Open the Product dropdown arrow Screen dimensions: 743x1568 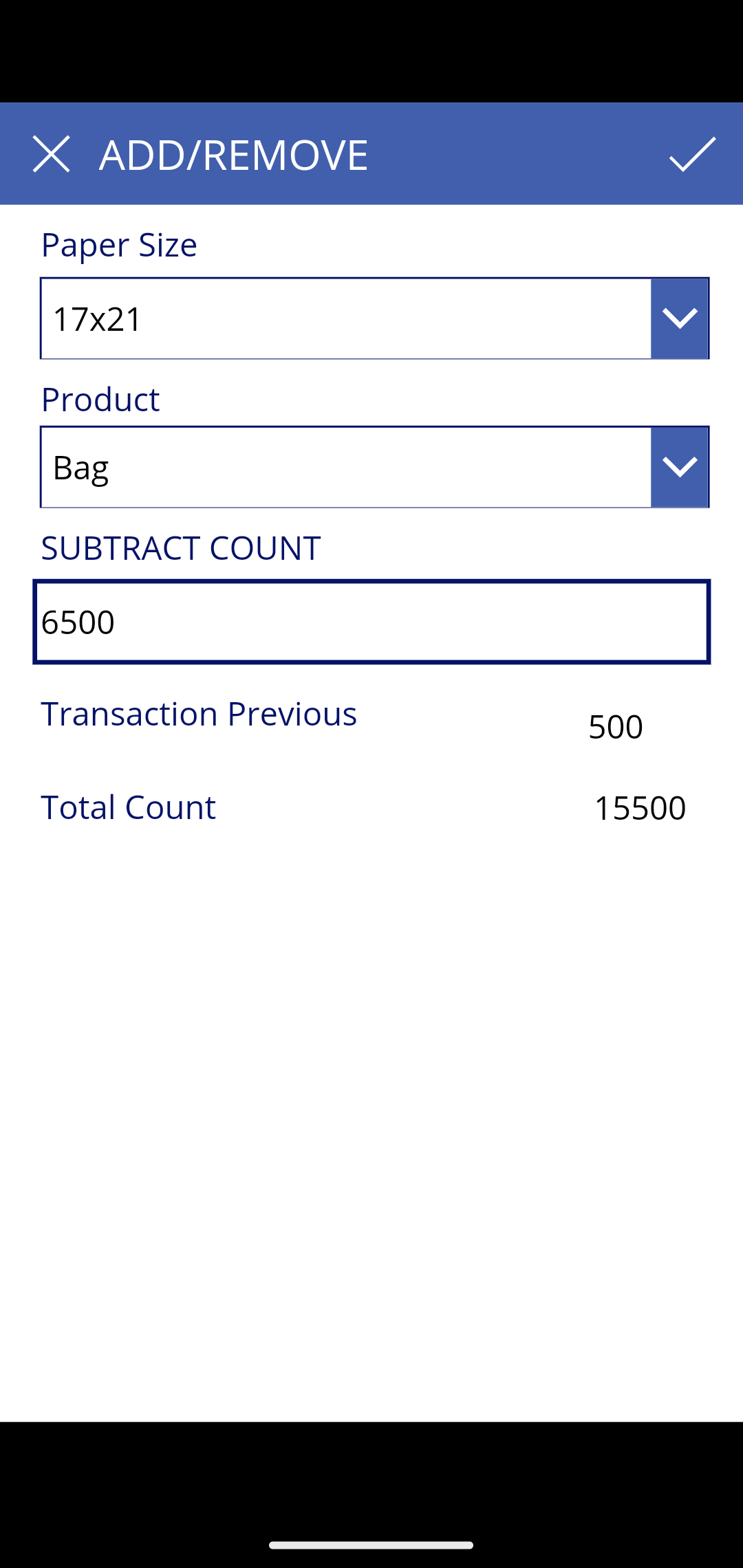click(x=680, y=467)
